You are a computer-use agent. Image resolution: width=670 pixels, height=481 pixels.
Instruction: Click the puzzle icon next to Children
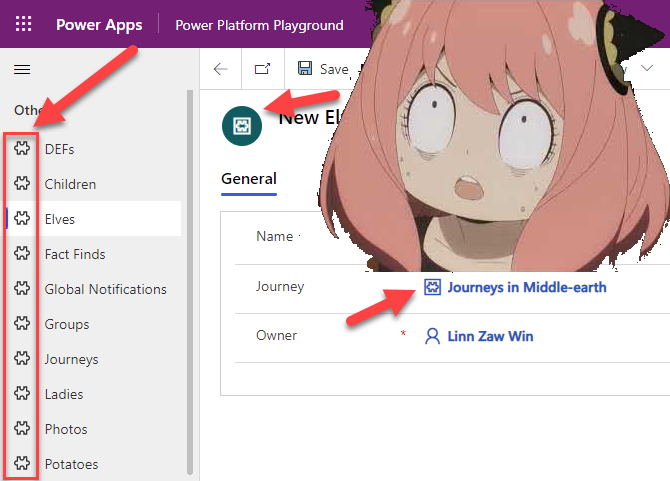pos(22,184)
